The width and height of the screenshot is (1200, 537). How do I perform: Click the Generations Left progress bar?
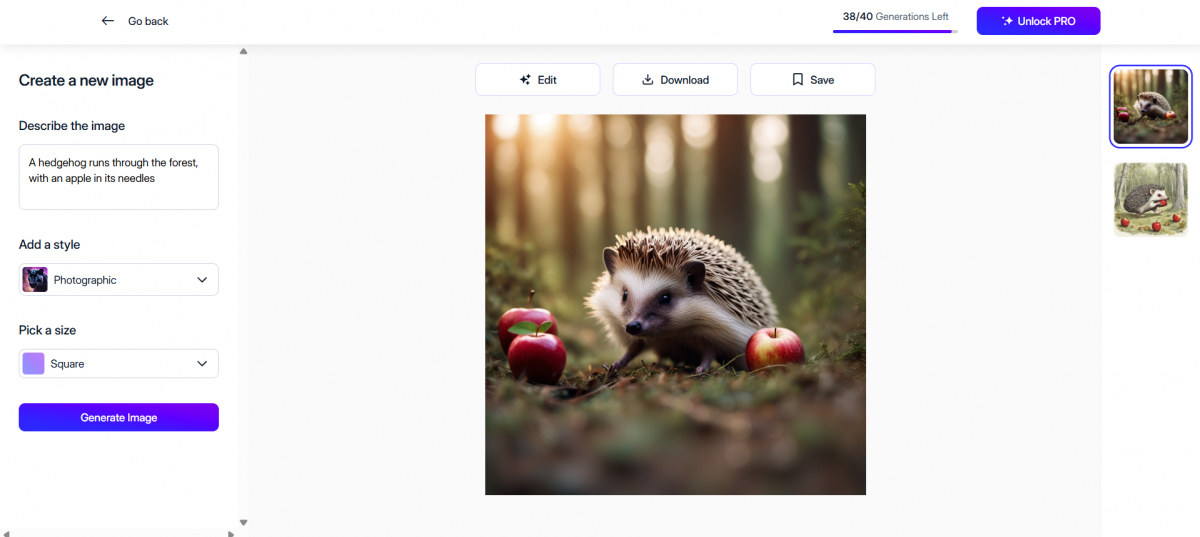(895, 31)
